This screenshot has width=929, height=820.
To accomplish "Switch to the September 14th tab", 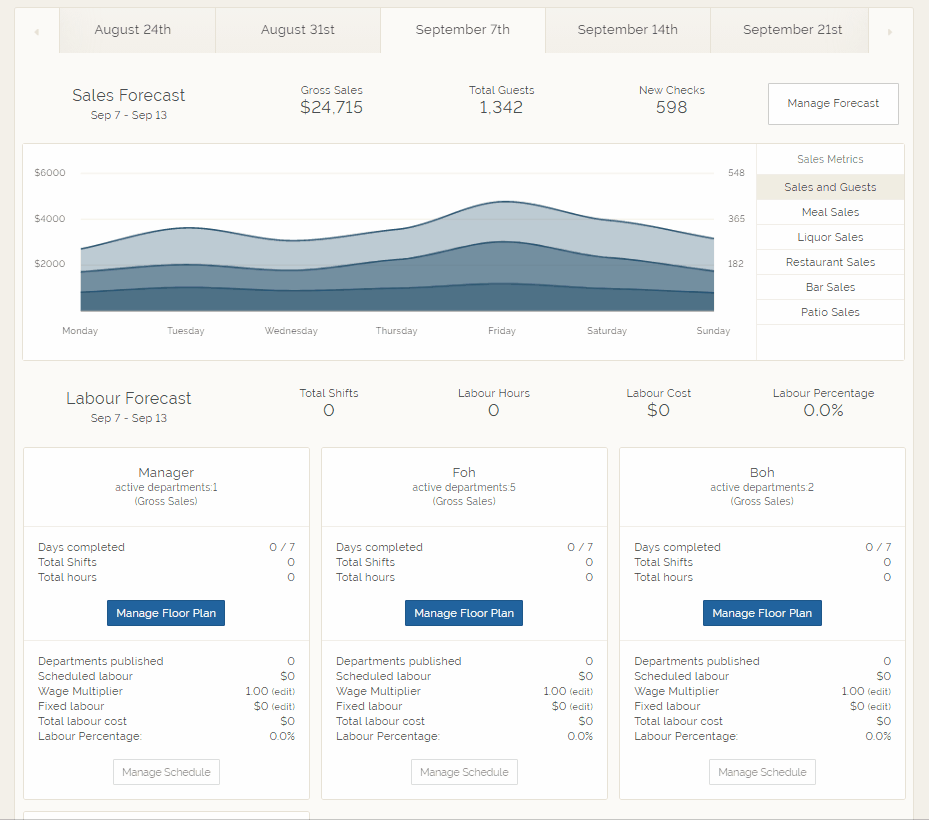I will click(x=627, y=31).
